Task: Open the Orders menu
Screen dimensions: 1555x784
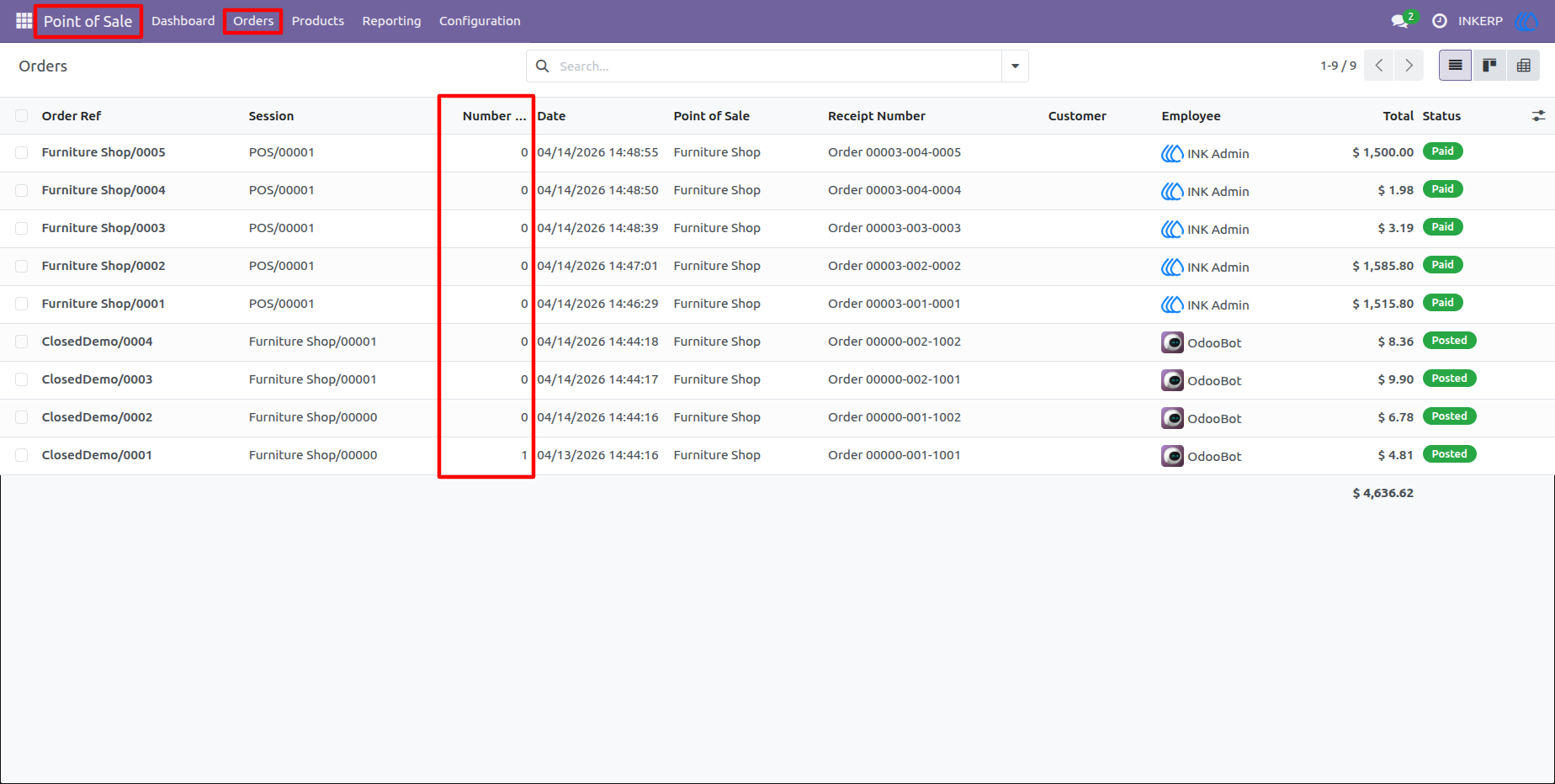Action: (253, 21)
